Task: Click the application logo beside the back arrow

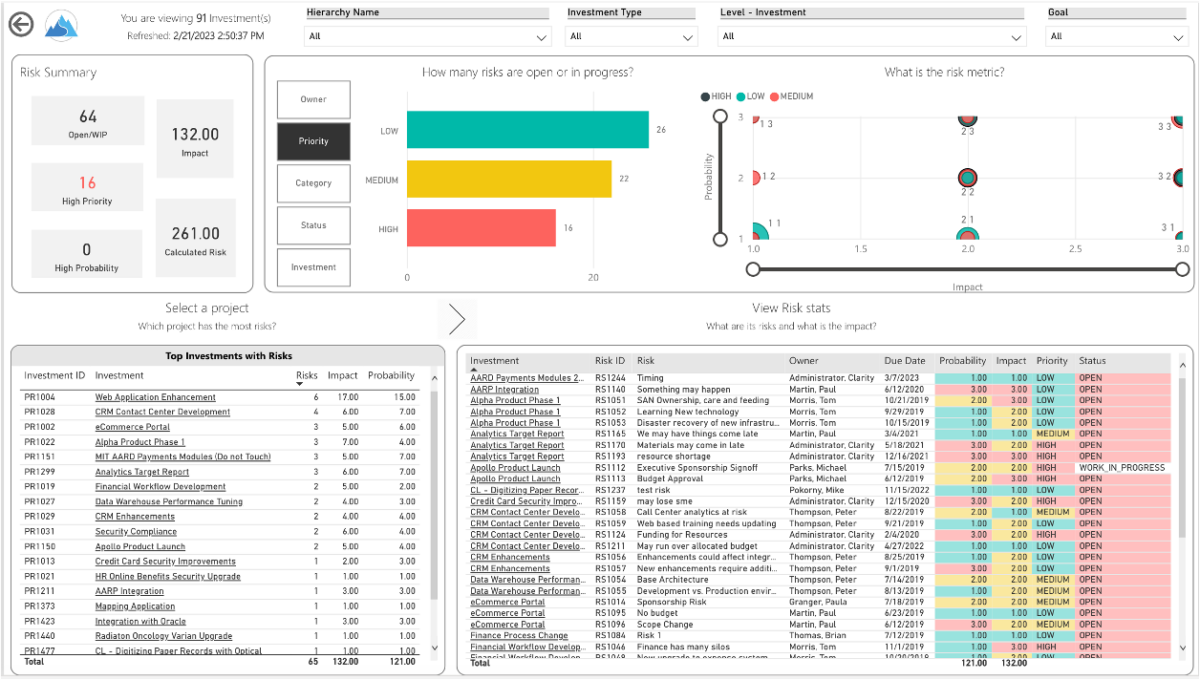Action: click(x=60, y=24)
